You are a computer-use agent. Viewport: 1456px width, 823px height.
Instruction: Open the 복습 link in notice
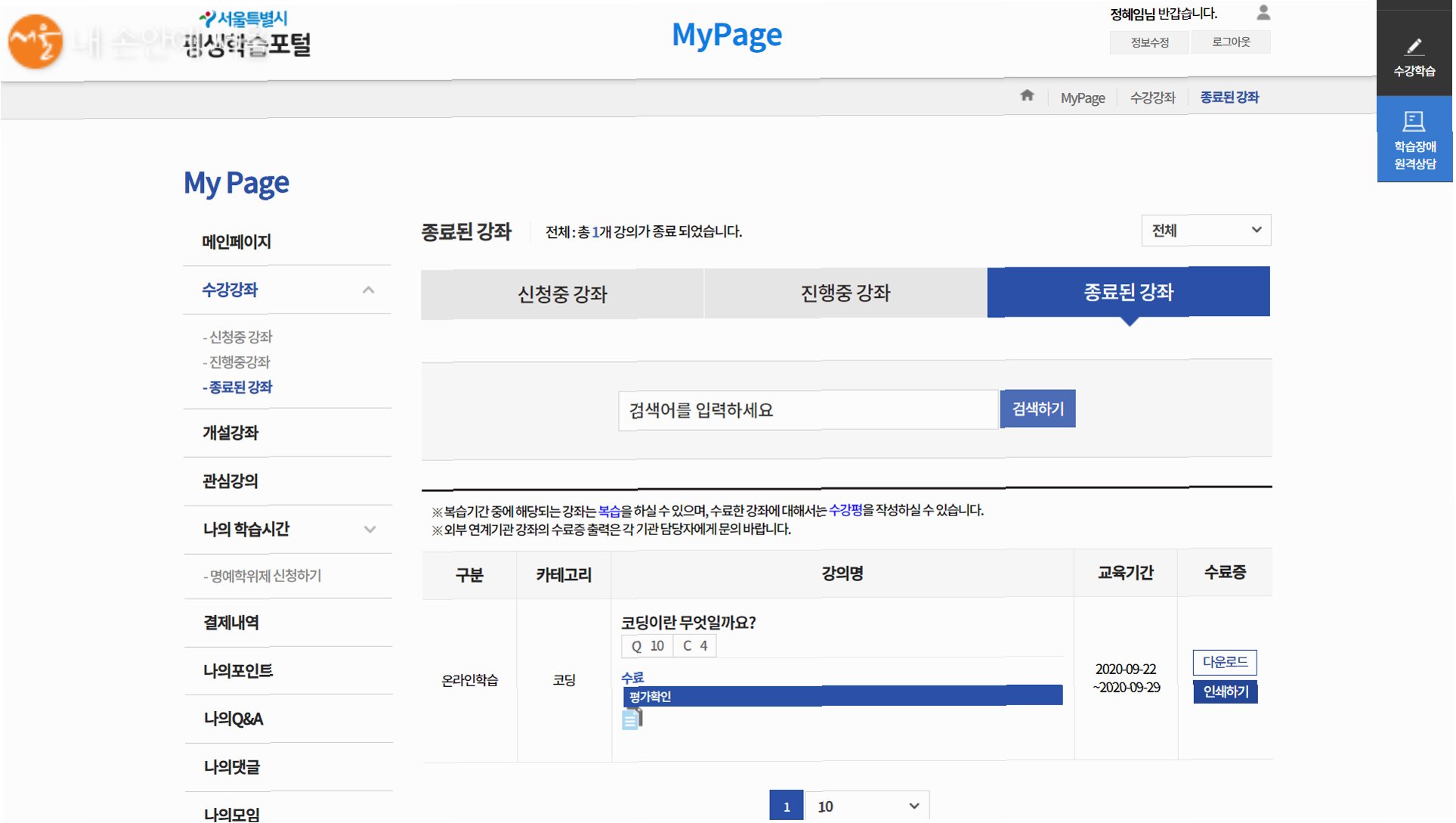610,512
